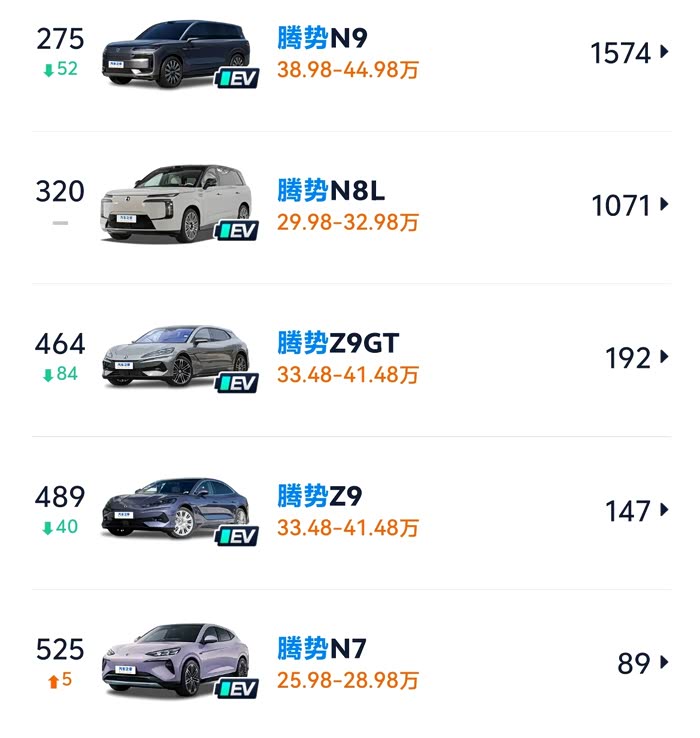Click the EV badge on 腾势N9

click(x=238, y=77)
